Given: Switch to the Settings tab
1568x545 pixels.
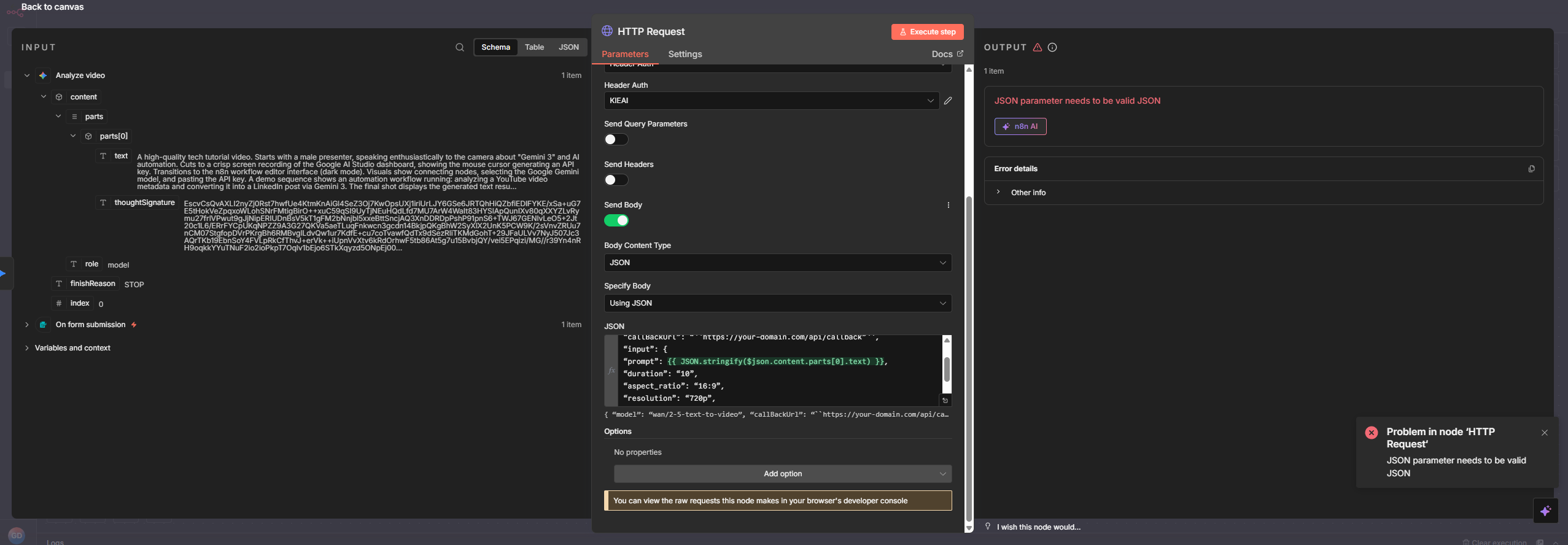Looking at the screenshot, I should [x=685, y=54].
